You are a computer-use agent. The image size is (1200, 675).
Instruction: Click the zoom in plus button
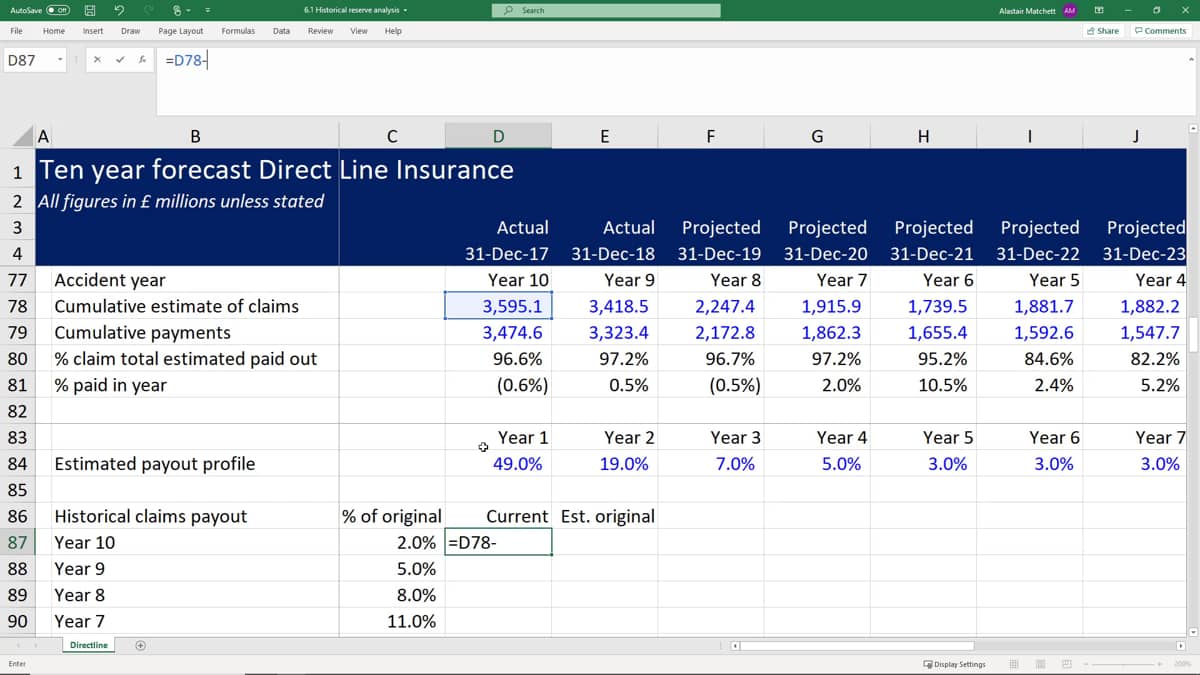pos(1160,664)
